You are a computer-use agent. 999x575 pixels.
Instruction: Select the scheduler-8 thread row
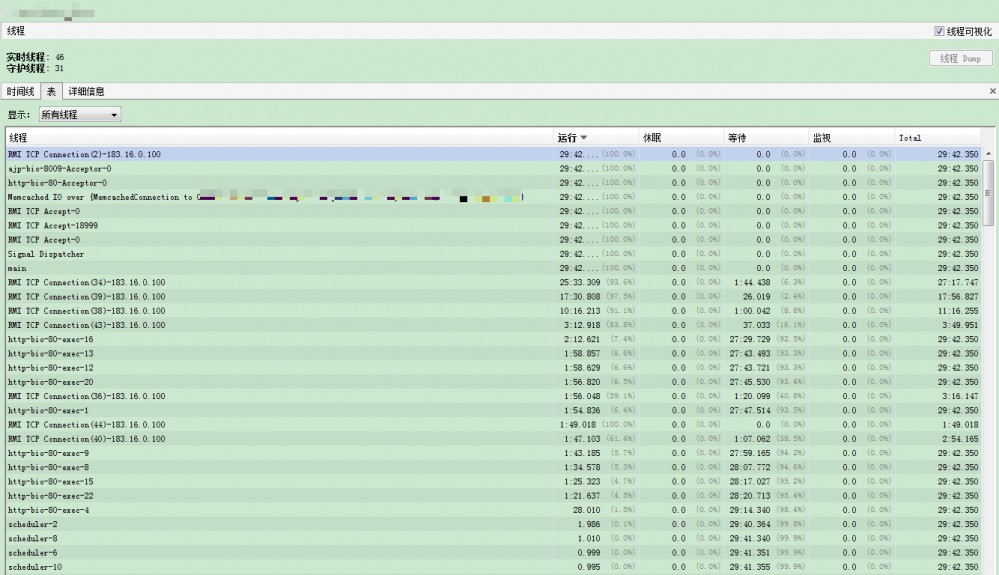pyautogui.click(x=494, y=539)
